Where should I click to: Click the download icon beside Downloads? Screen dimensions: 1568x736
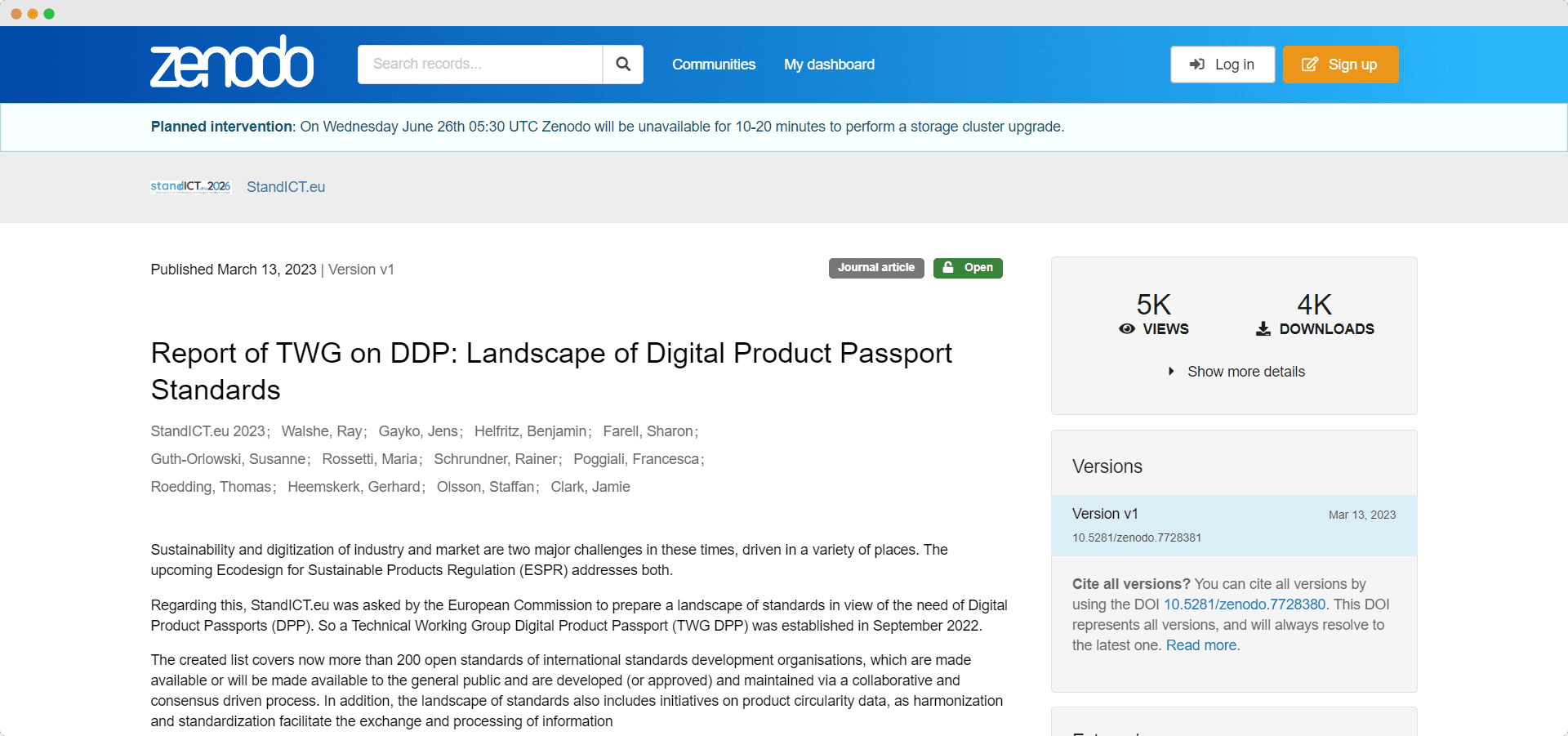click(x=1263, y=328)
